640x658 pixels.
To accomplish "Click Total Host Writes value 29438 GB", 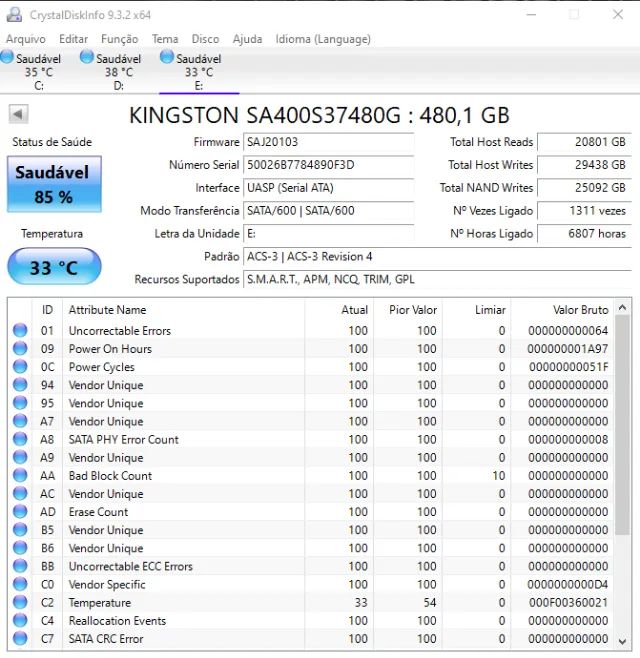I will click(584, 164).
